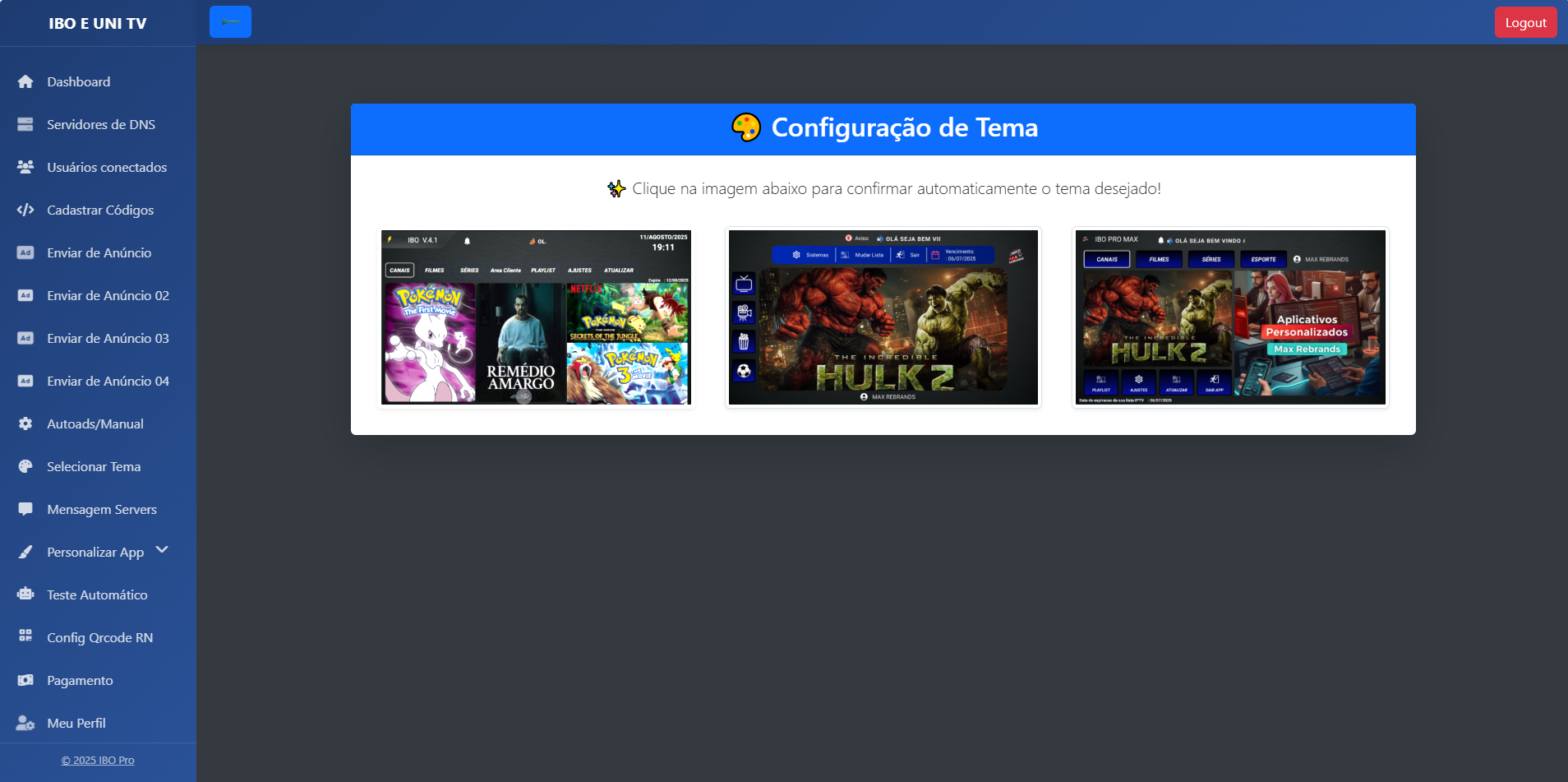Click the Ad icon beside Enviar de Anúncio 04
The height and width of the screenshot is (782, 1568).
pos(25,381)
